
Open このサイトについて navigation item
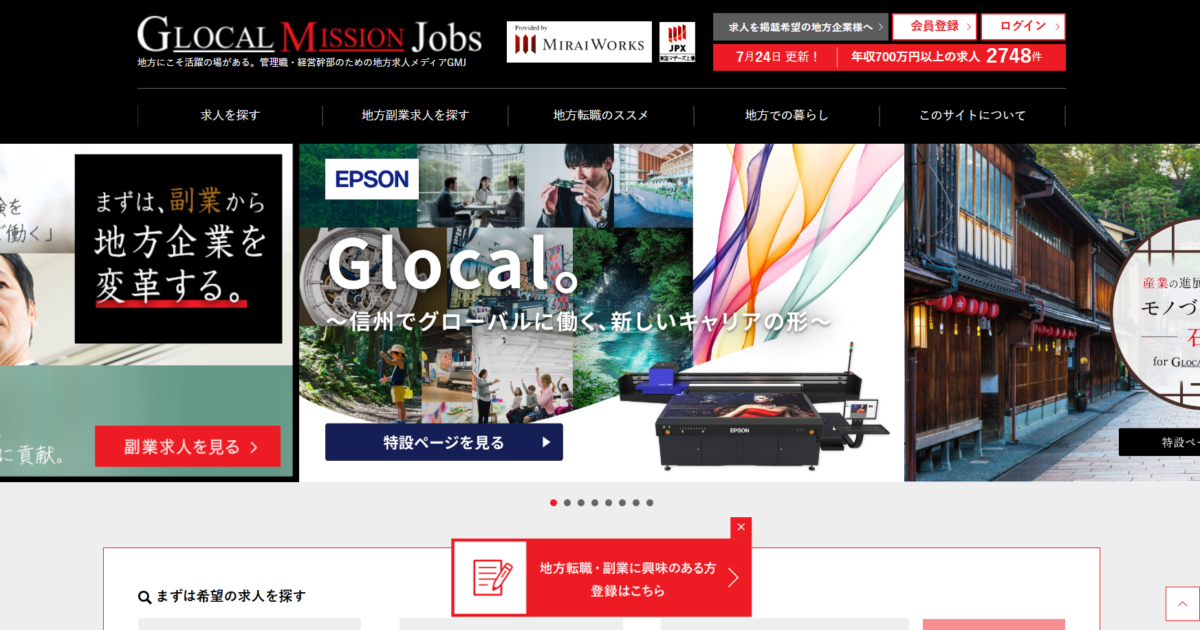(x=972, y=115)
